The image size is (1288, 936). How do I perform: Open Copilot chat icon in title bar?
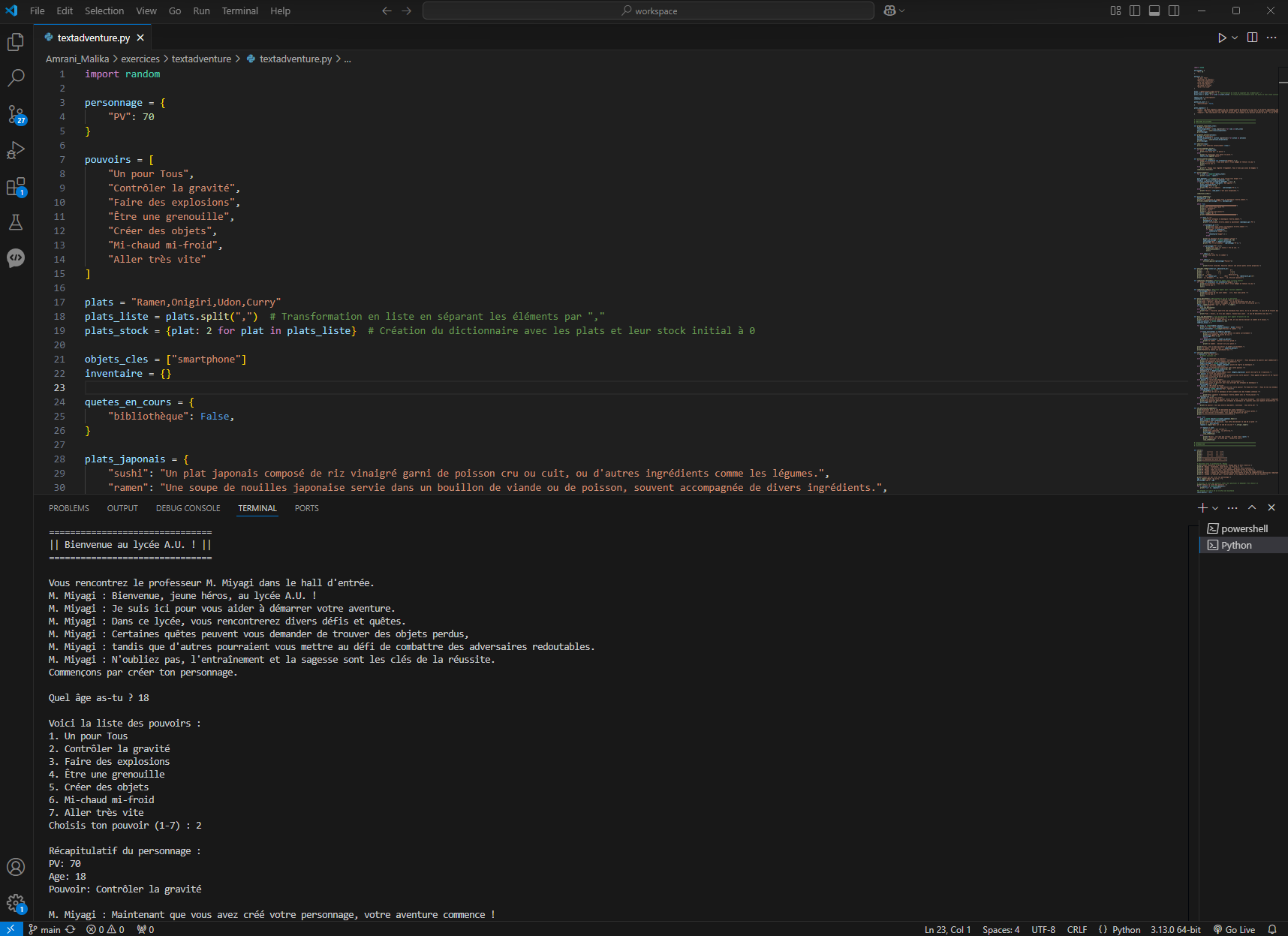click(x=889, y=11)
